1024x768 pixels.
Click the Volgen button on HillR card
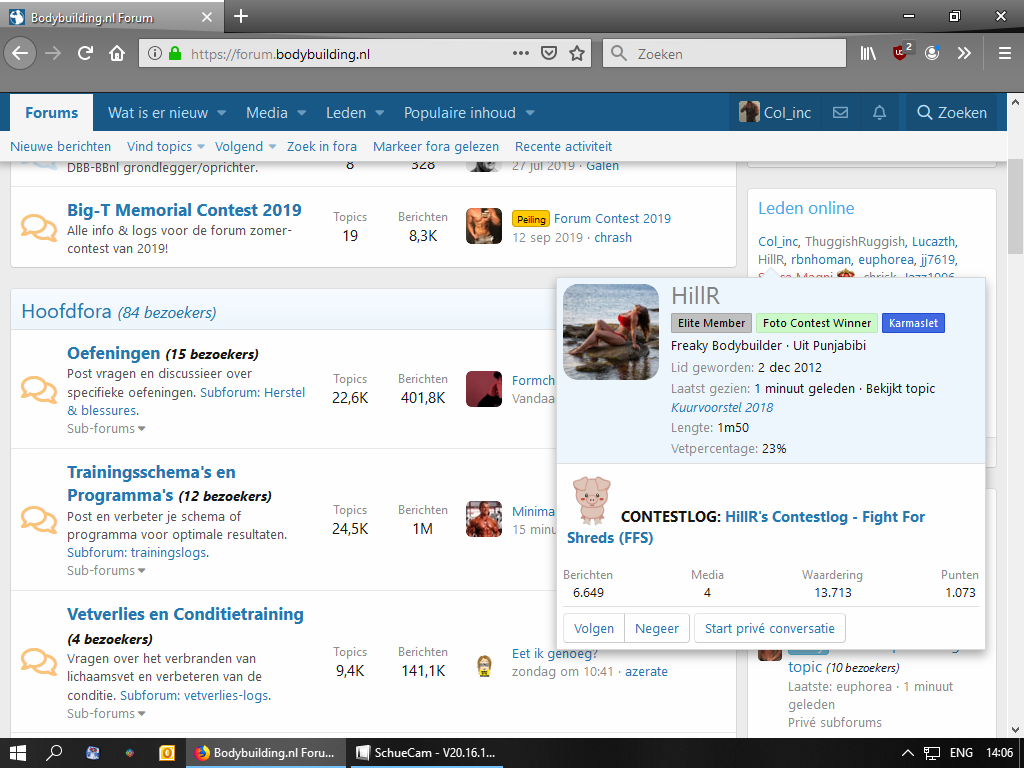tap(594, 628)
